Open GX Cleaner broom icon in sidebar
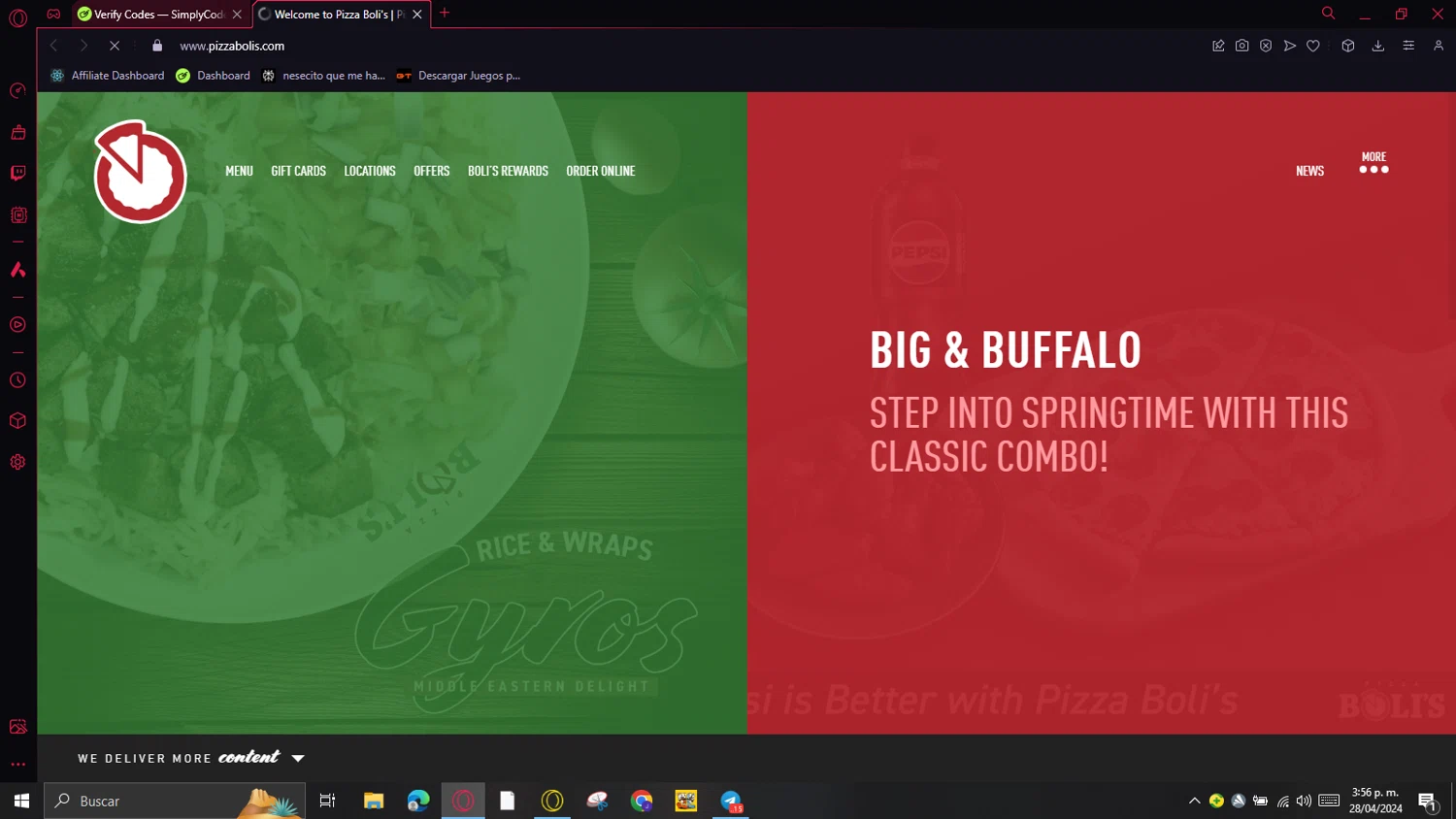 [17, 132]
